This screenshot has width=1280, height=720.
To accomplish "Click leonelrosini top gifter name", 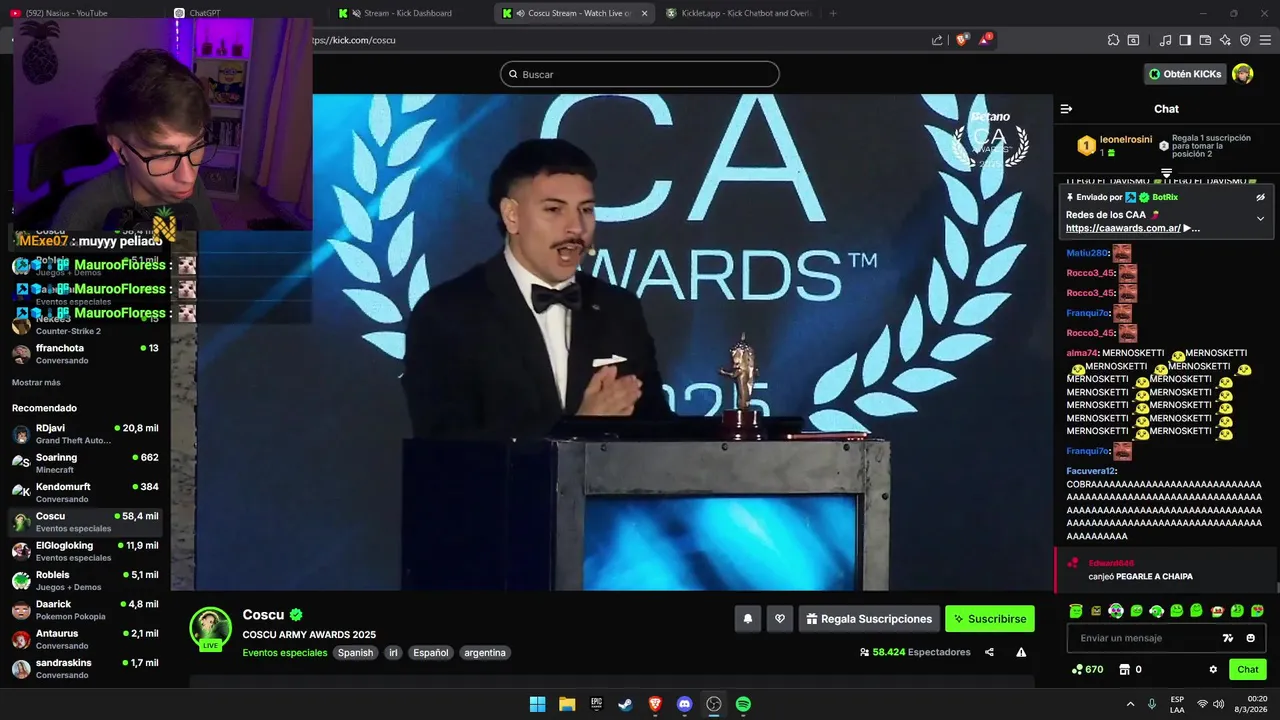I will click(1126, 139).
